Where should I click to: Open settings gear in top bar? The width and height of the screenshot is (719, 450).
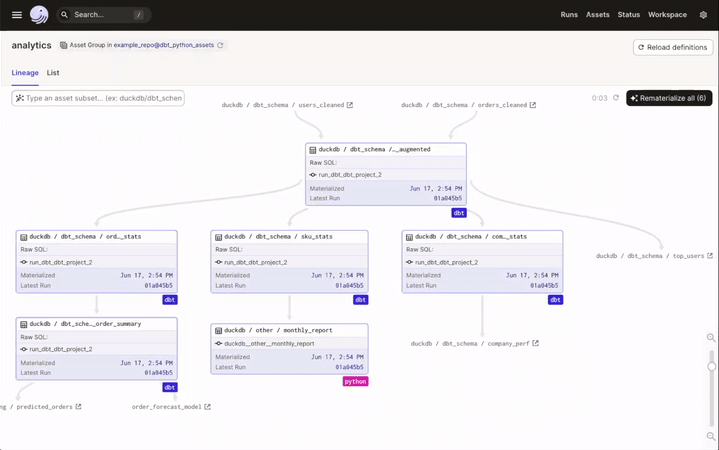(x=703, y=15)
